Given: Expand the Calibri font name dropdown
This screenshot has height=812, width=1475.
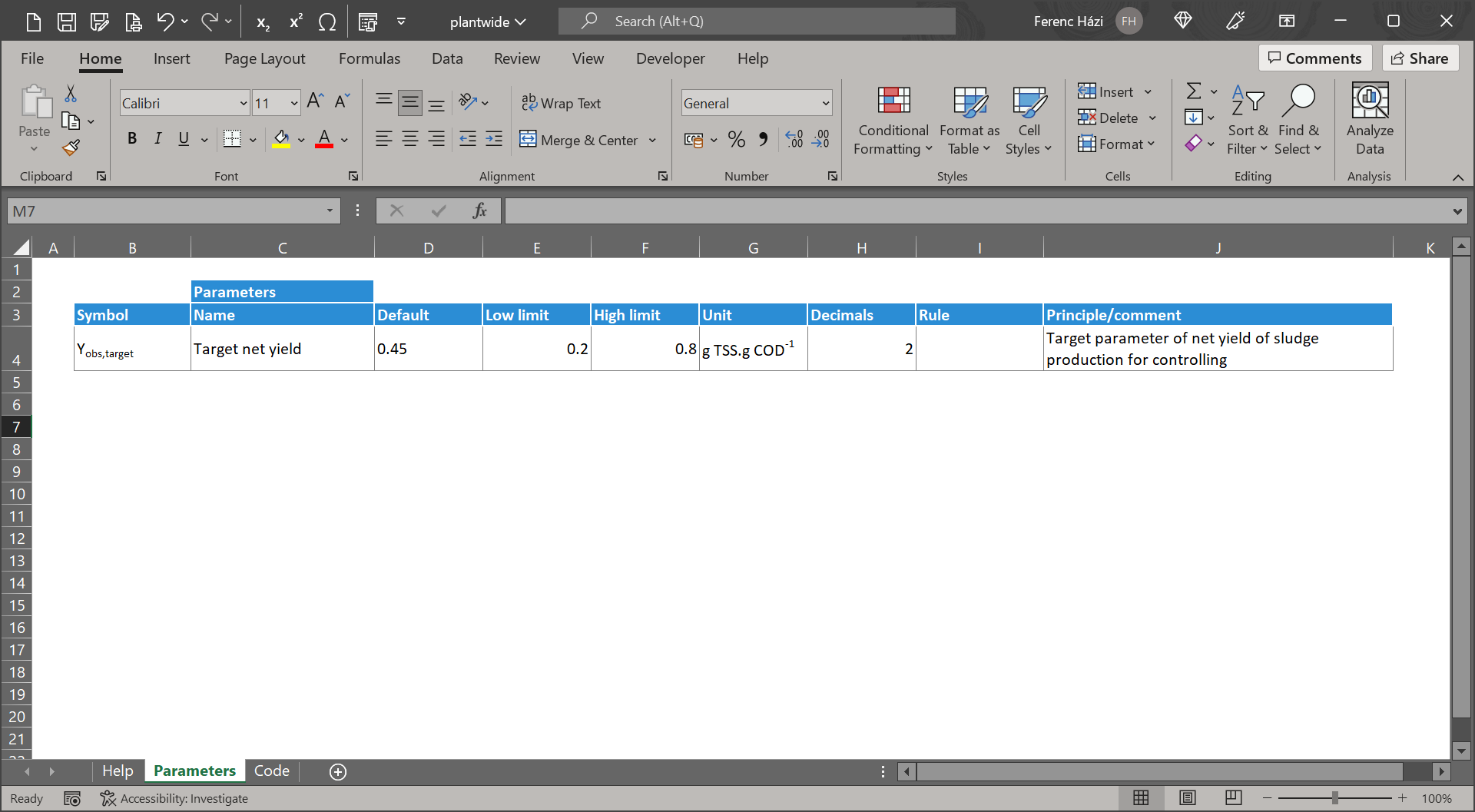Looking at the screenshot, I should click(243, 103).
